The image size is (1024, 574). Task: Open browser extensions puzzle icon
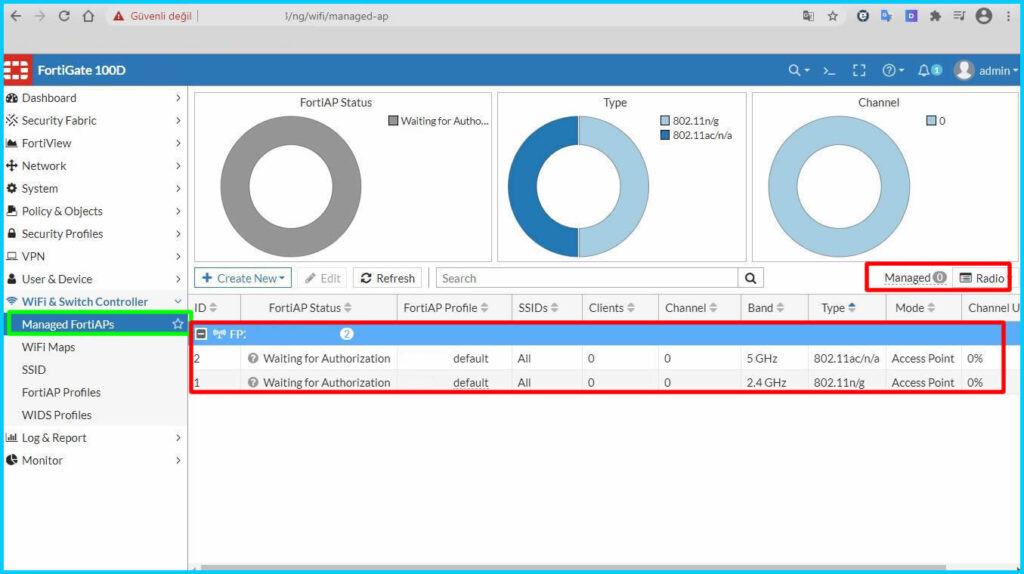935,16
